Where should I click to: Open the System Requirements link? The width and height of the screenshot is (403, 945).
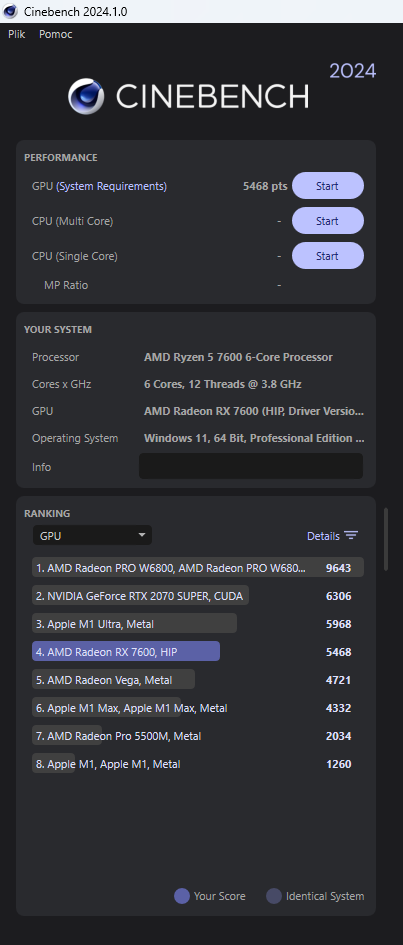point(111,186)
